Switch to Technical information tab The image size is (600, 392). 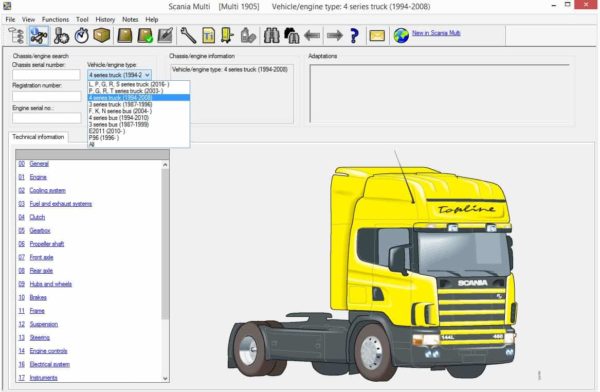click(x=38, y=137)
